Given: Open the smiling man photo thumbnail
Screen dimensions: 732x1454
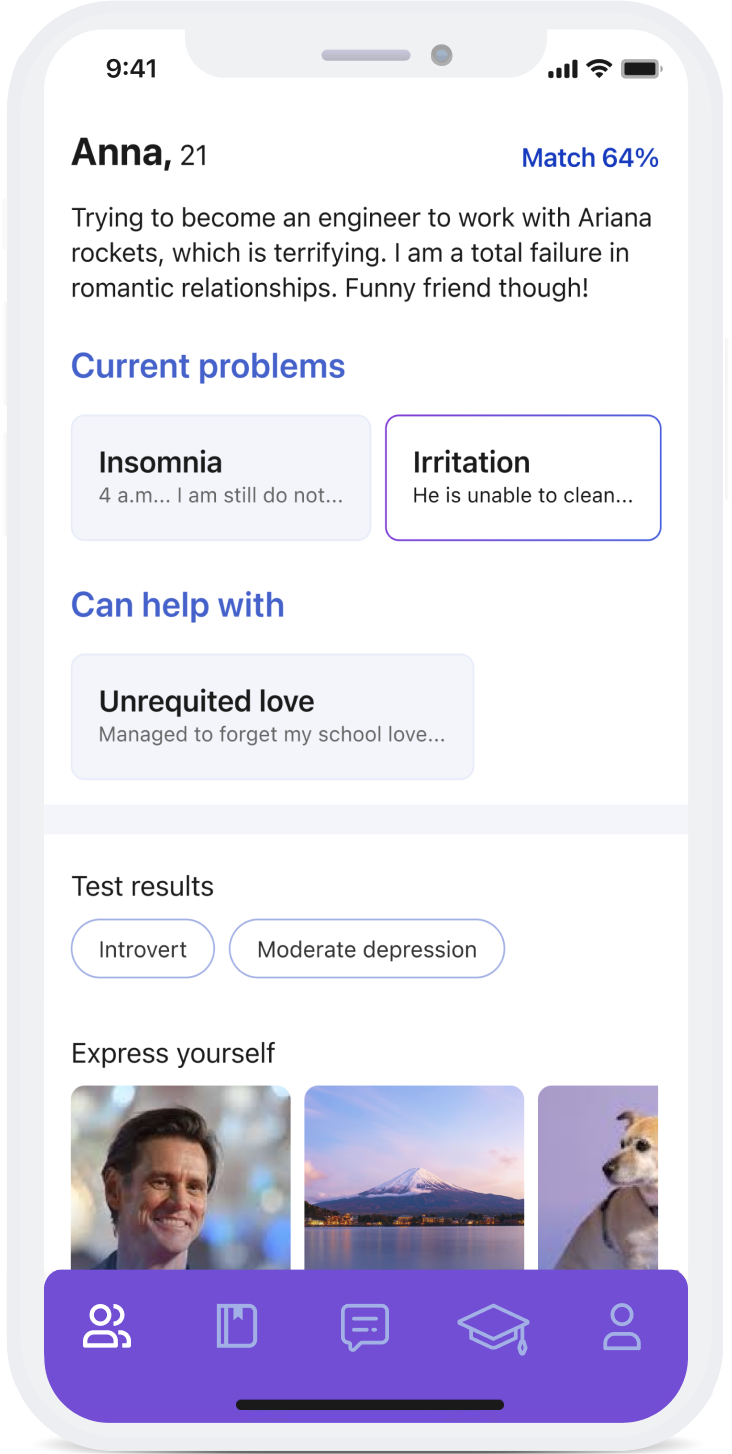Looking at the screenshot, I should (181, 1177).
